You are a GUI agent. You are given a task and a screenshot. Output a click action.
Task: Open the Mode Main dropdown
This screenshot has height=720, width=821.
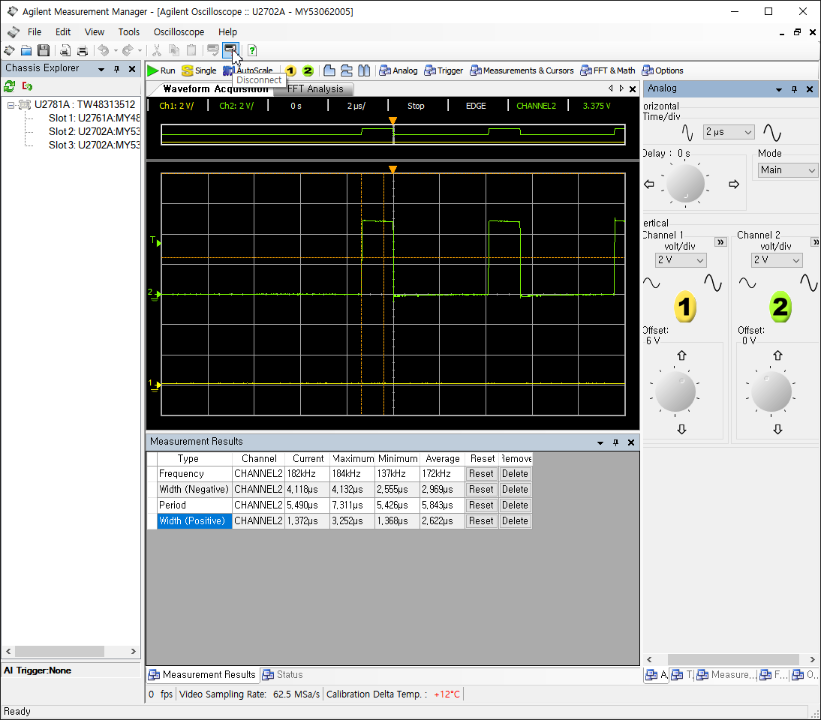point(787,170)
